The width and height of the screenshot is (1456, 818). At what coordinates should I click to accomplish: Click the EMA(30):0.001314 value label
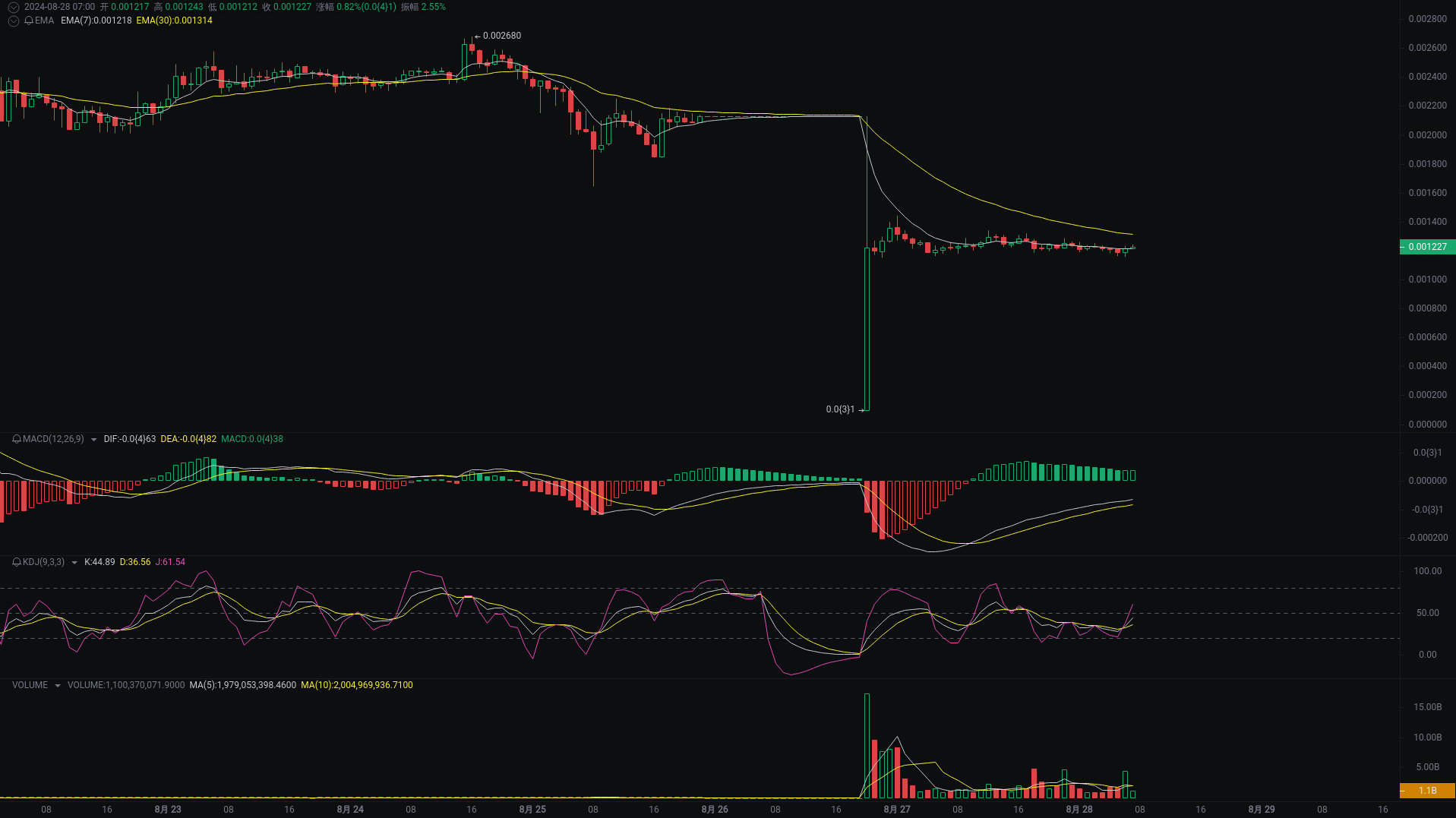pos(174,21)
